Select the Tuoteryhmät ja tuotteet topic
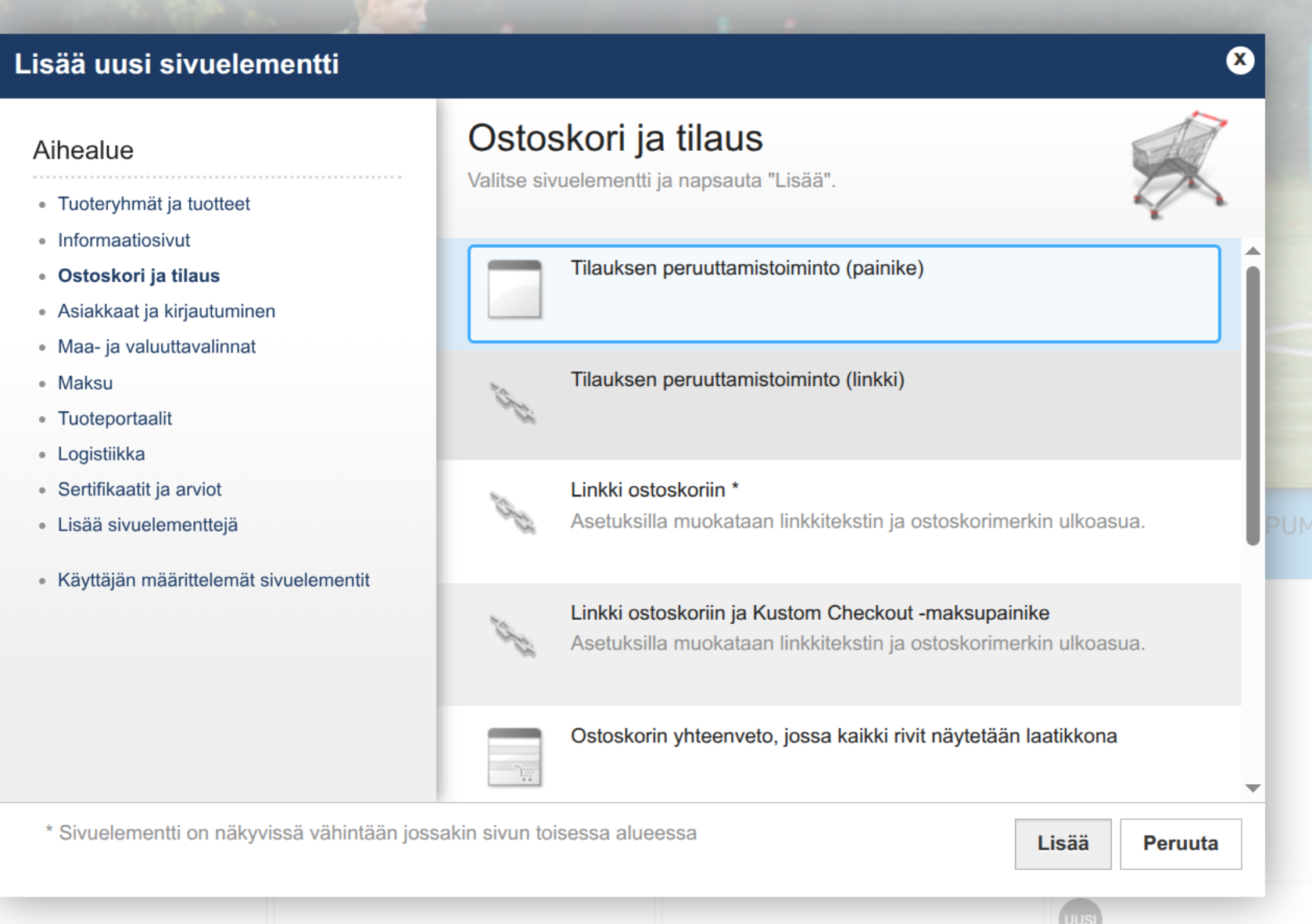 [153, 204]
